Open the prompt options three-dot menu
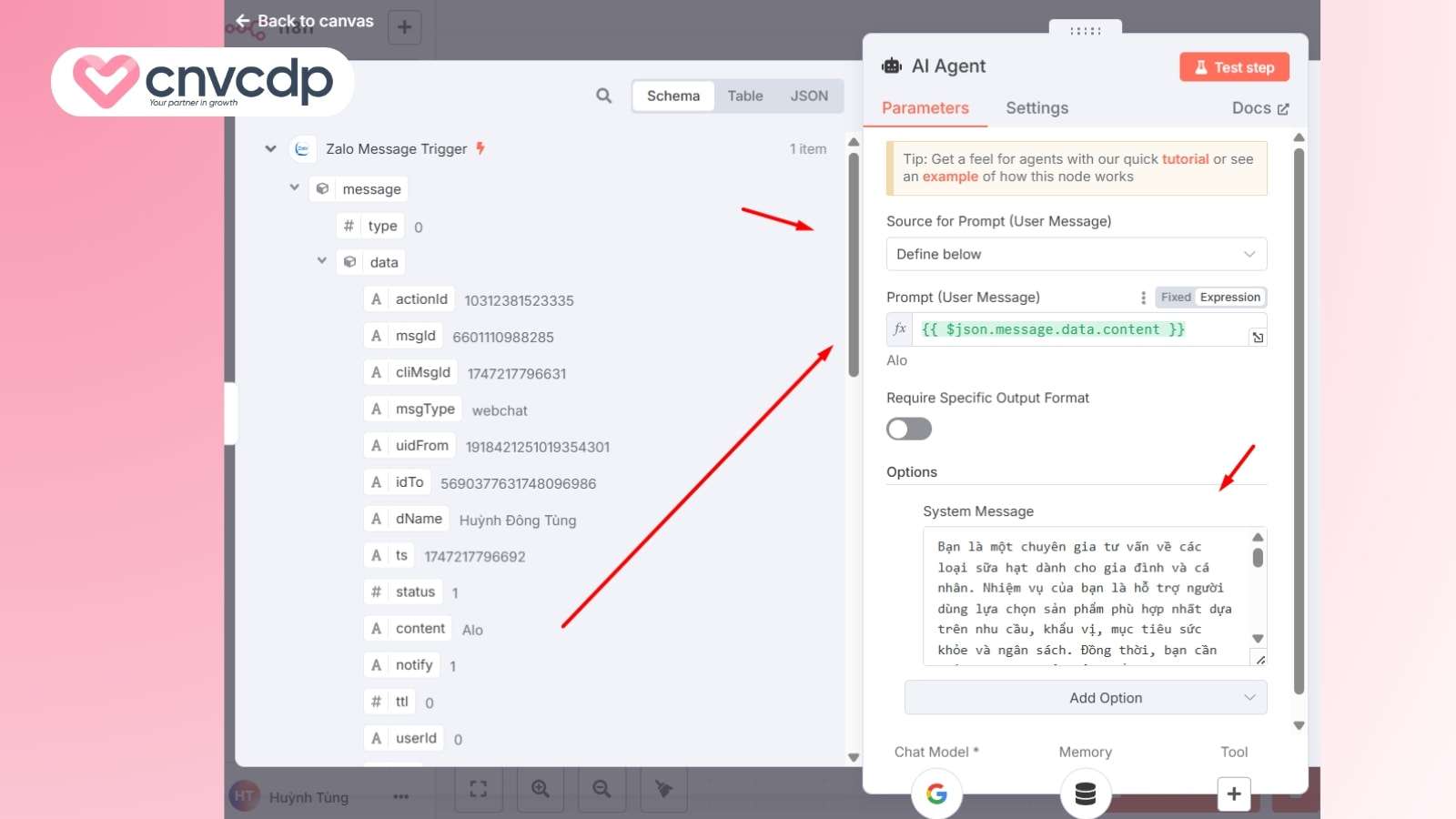Image resolution: width=1456 pixels, height=819 pixels. [x=1143, y=298]
